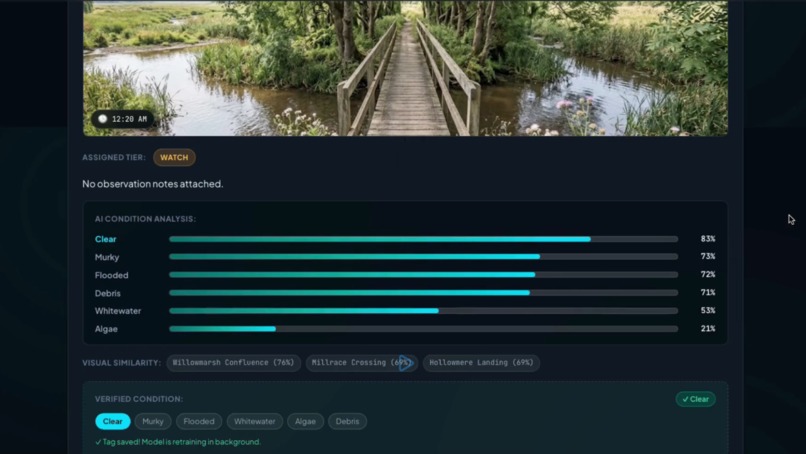Viewport: 806px width, 454px height.
Task: Click the Flooded label in AI analysis
Action: pyautogui.click(x=112, y=275)
